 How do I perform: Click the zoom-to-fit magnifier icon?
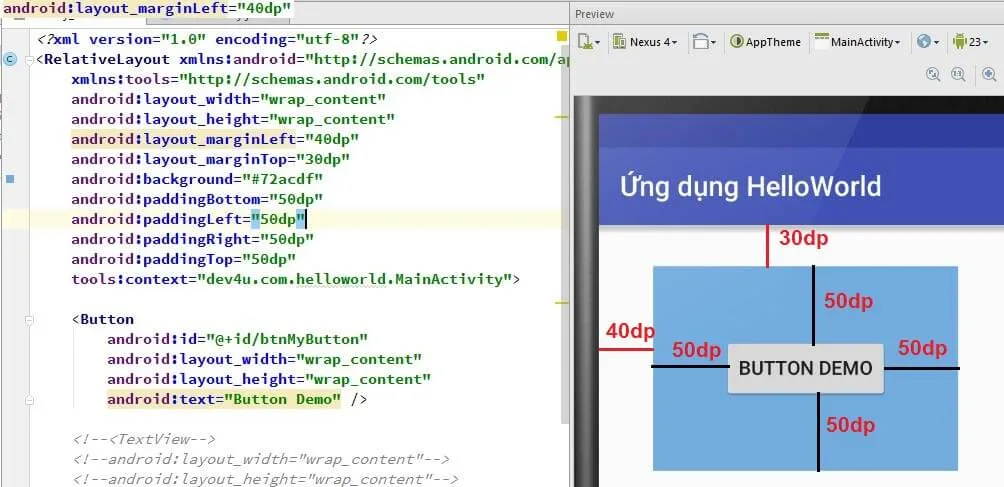934,75
